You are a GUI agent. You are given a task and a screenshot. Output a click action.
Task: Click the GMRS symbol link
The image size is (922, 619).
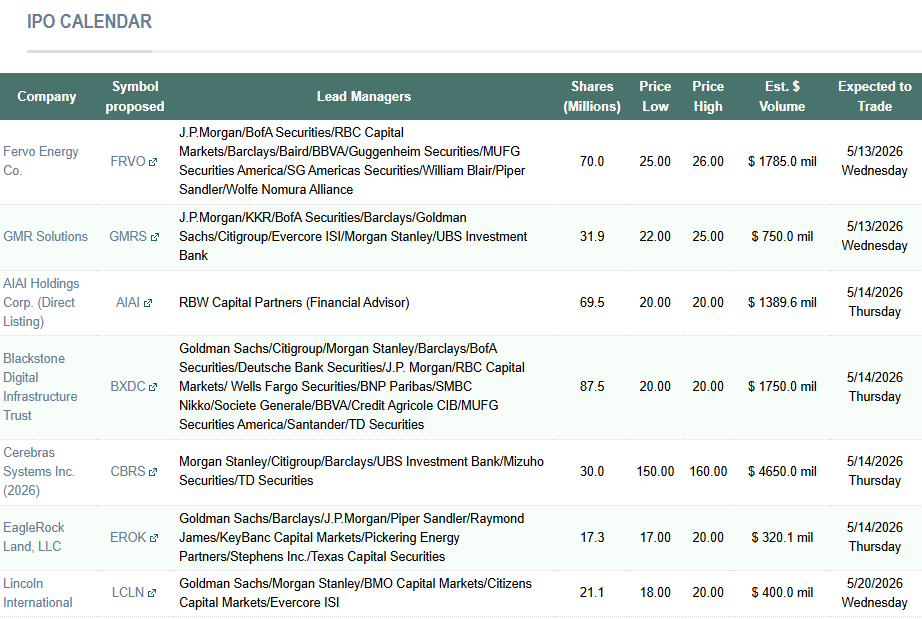(x=128, y=236)
